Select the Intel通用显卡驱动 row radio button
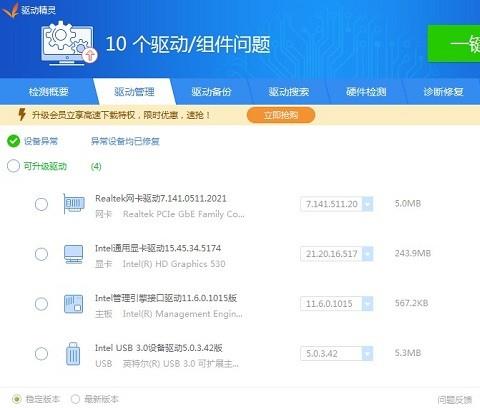This screenshot has height=408, width=480. tap(41, 254)
